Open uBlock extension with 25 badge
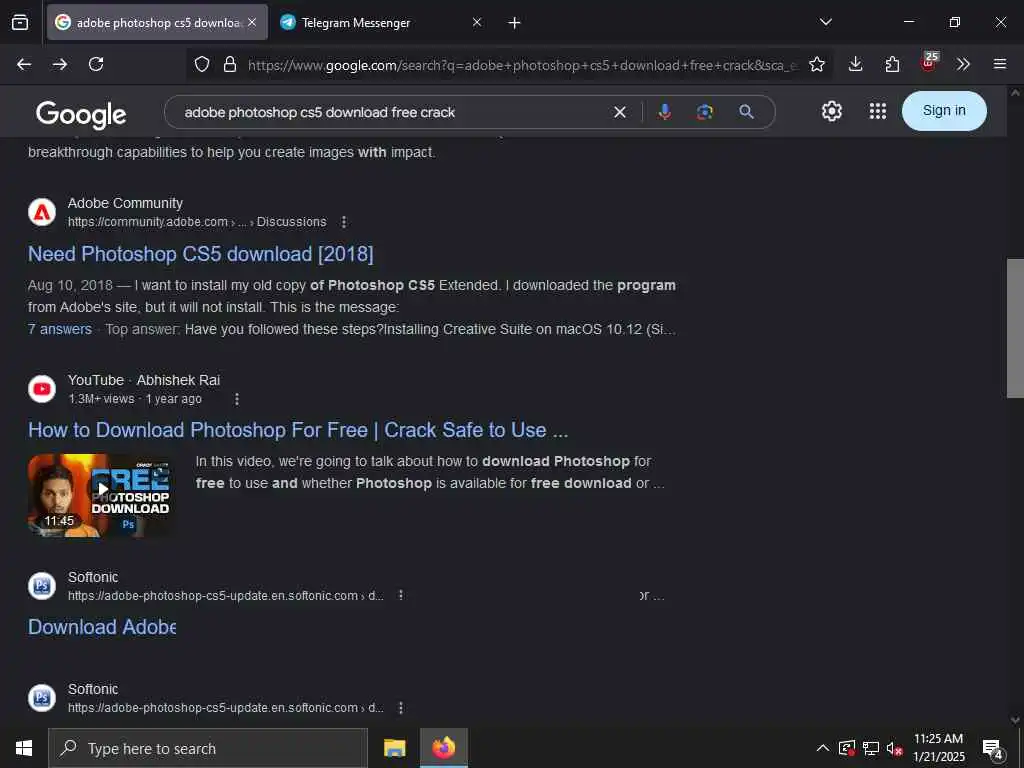Image resolution: width=1024 pixels, height=768 pixels. tap(929, 63)
